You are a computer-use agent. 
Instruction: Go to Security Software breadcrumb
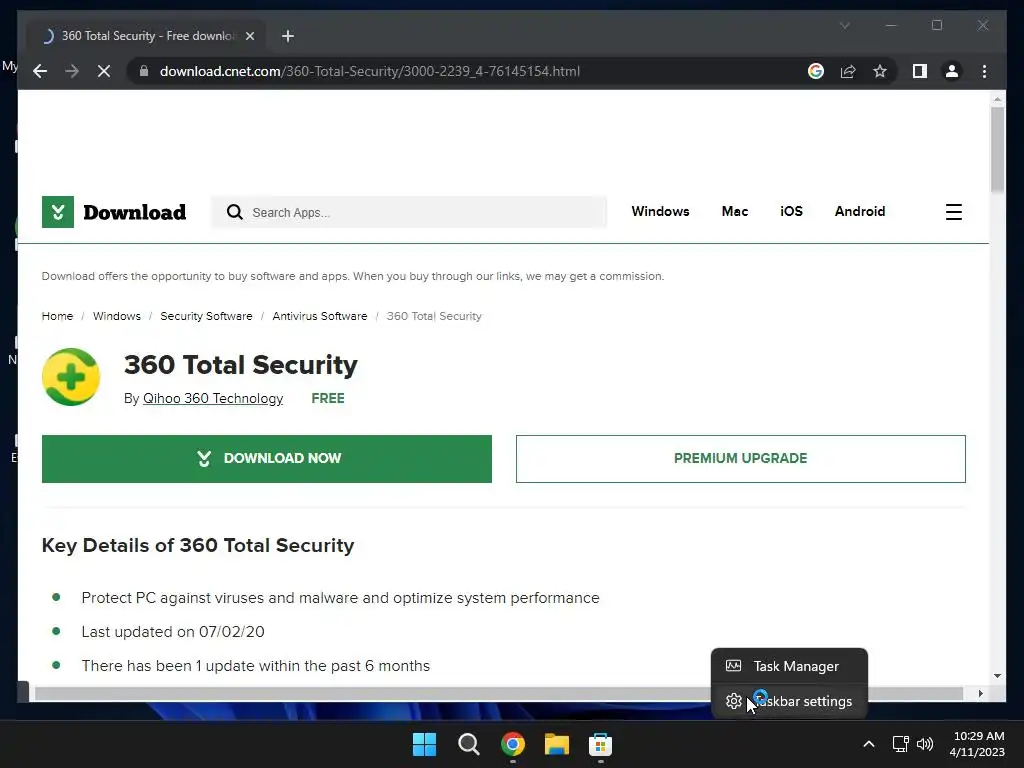click(x=206, y=316)
